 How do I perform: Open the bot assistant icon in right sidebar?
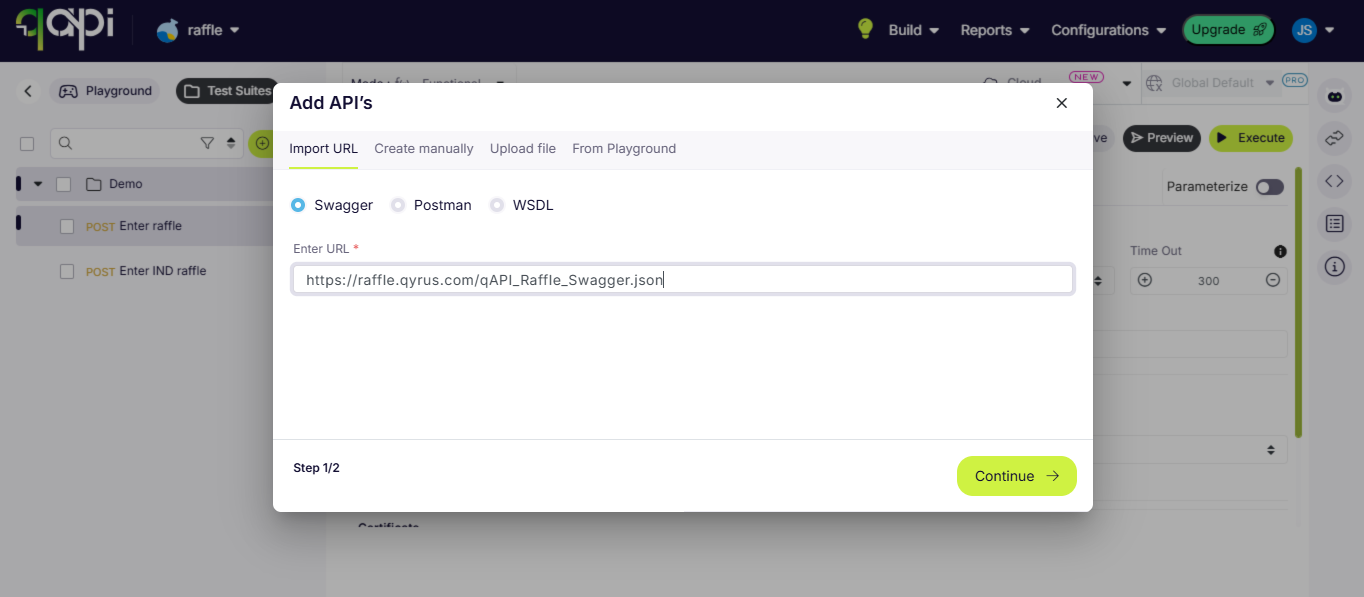(1334, 96)
